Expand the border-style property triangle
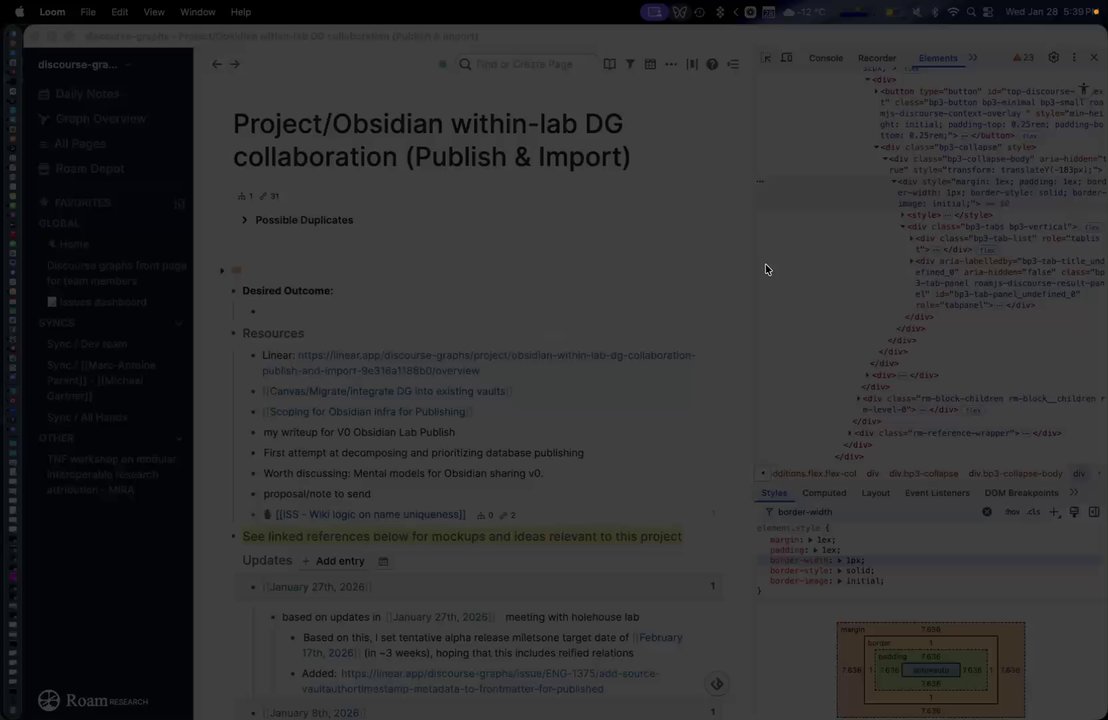Image resolution: width=1108 pixels, height=720 pixels. pos(839,570)
